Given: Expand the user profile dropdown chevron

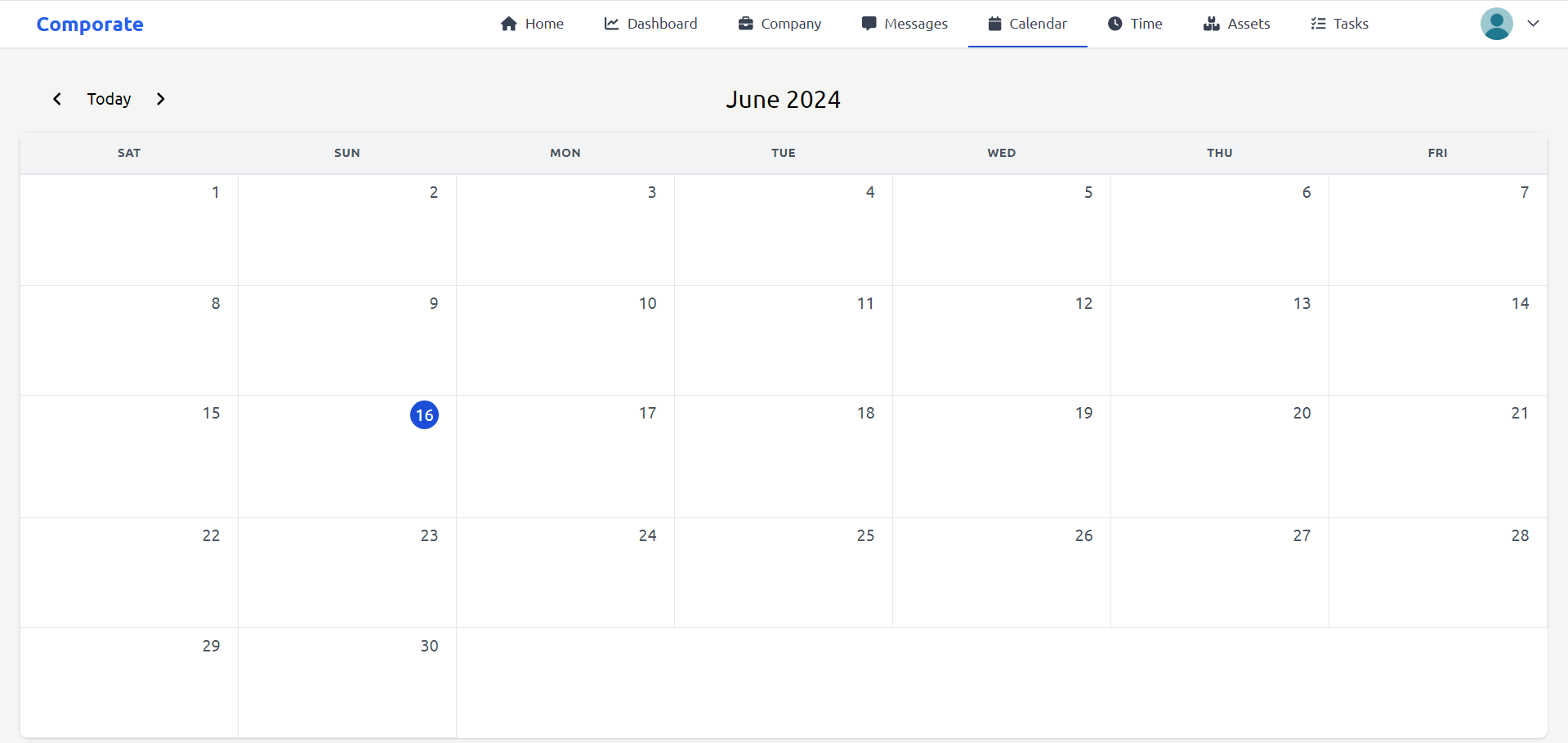Looking at the screenshot, I should 1533,24.
